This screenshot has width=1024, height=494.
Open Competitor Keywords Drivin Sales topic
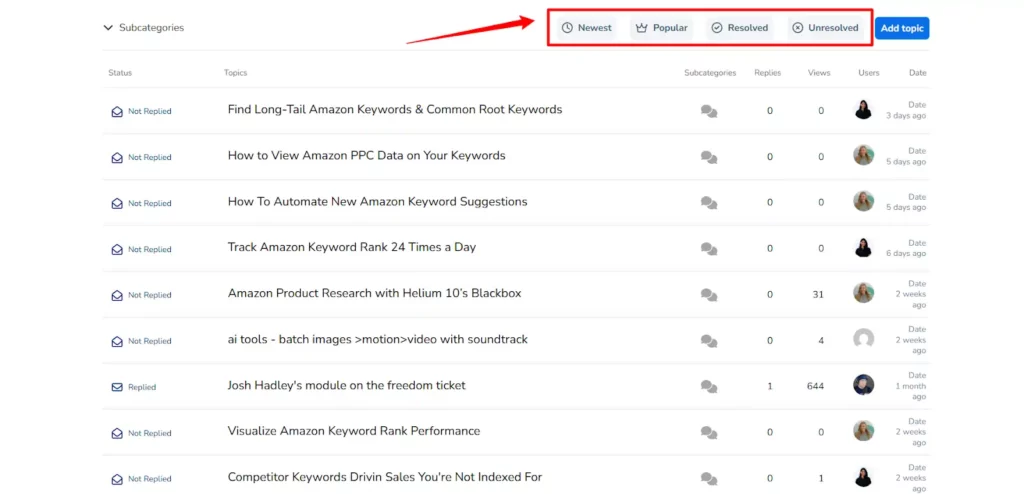click(385, 478)
